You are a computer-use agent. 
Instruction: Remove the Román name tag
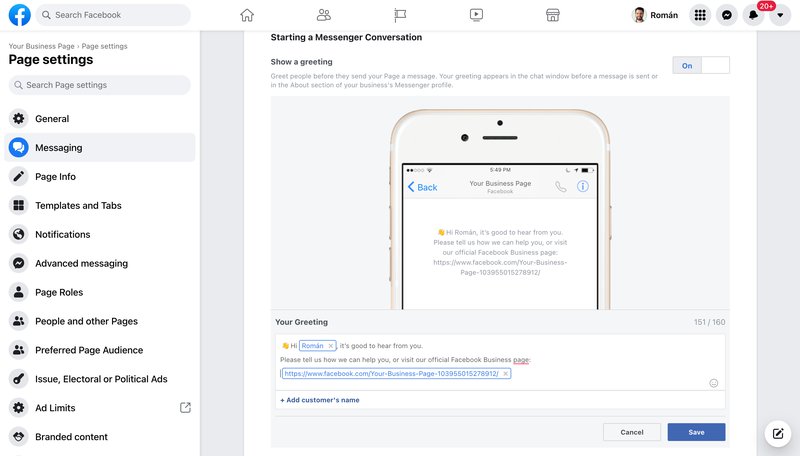pyautogui.click(x=331, y=346)
